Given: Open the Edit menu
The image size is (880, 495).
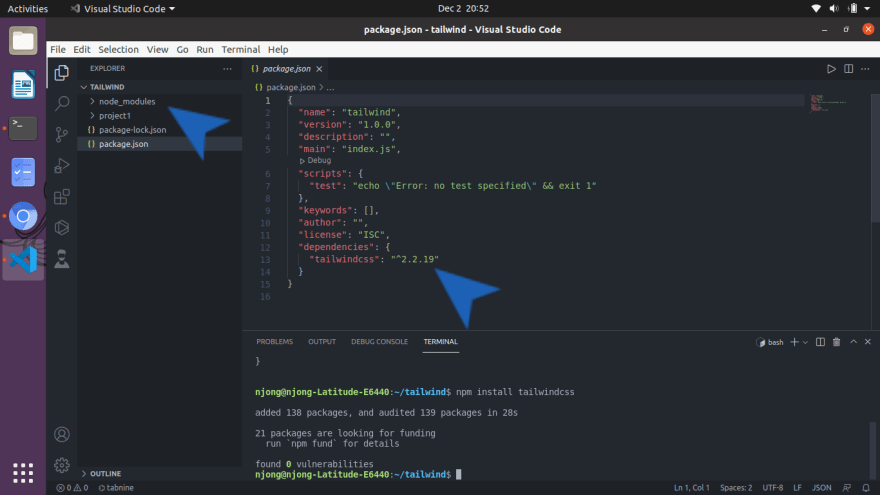Looking at the screenshot, I should click(82, 49).
